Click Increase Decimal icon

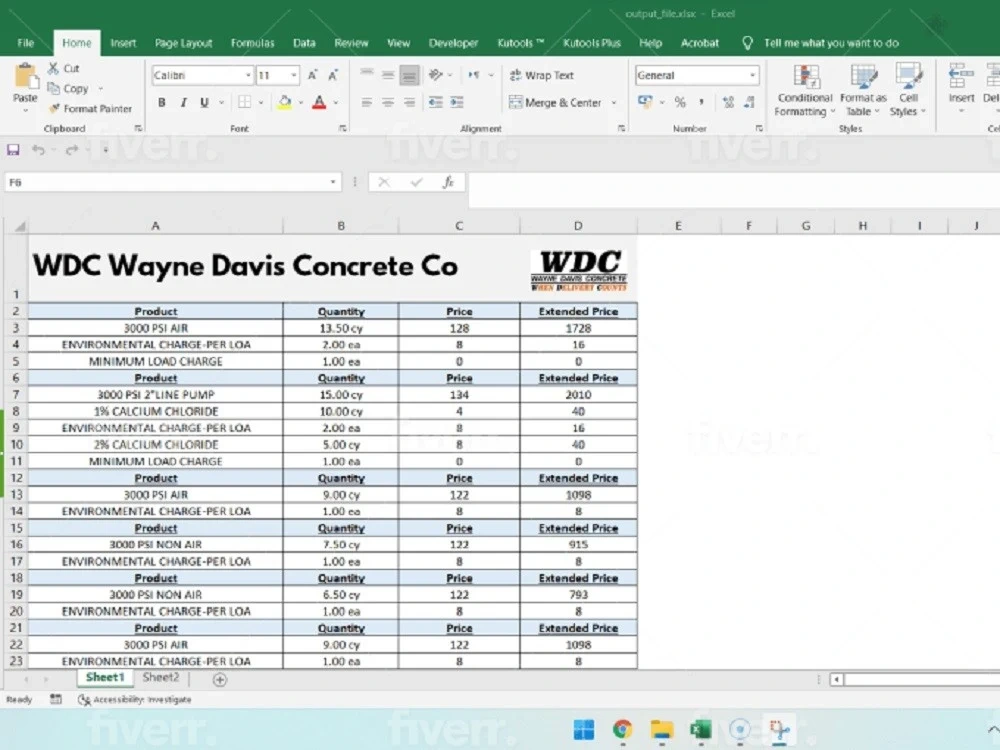click(728, 102)
